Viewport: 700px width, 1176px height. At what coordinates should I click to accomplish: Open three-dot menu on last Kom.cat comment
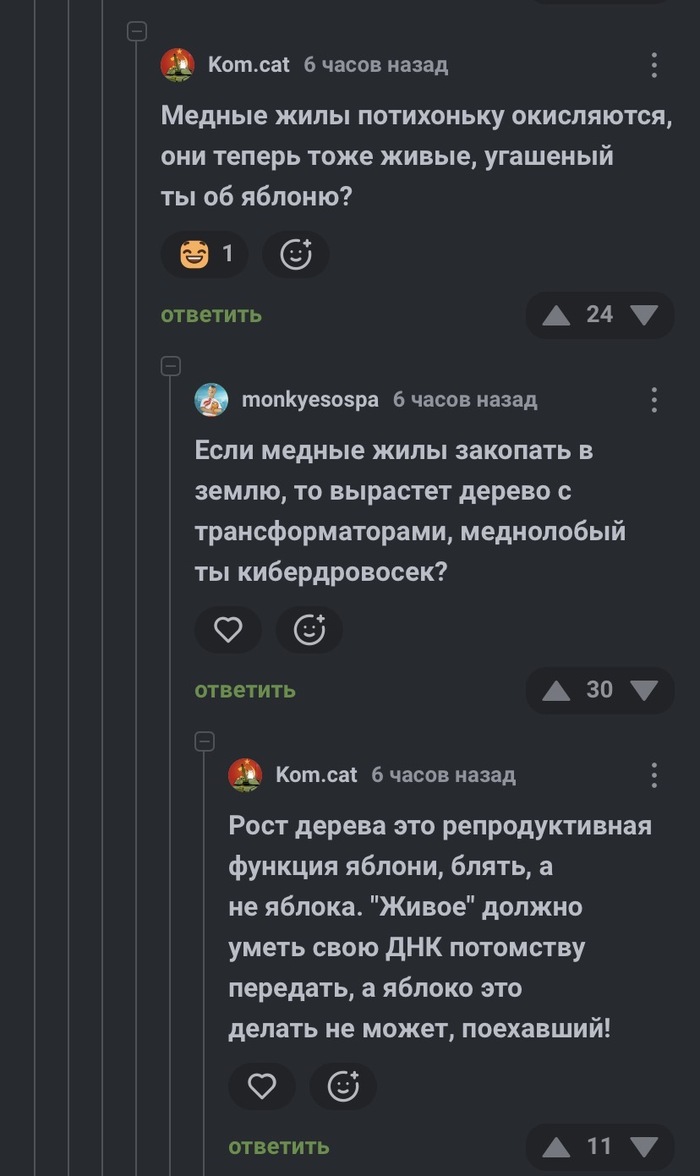(654, 775)
